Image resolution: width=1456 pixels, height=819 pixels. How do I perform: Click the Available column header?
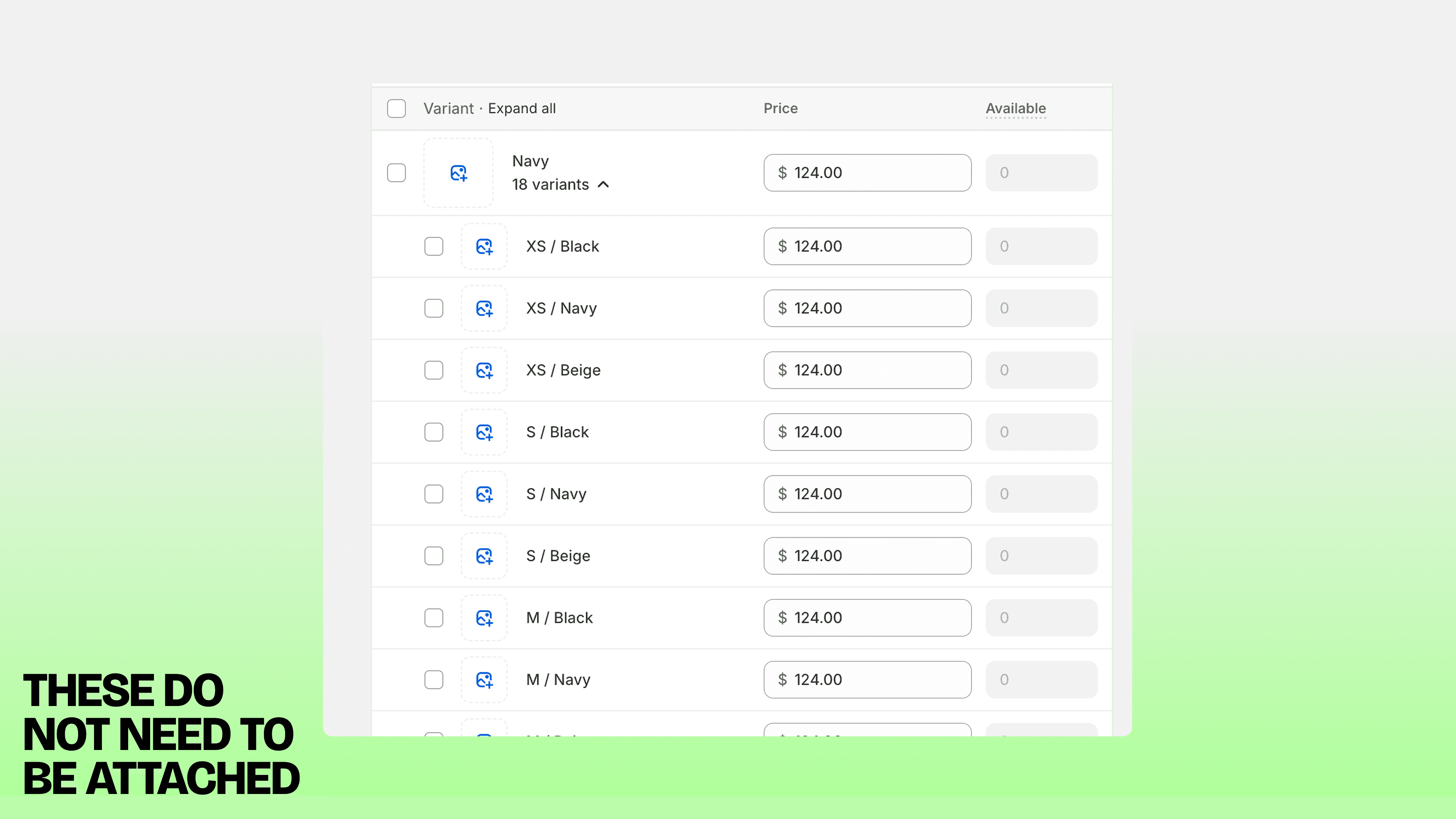(x=1015, y=108)
